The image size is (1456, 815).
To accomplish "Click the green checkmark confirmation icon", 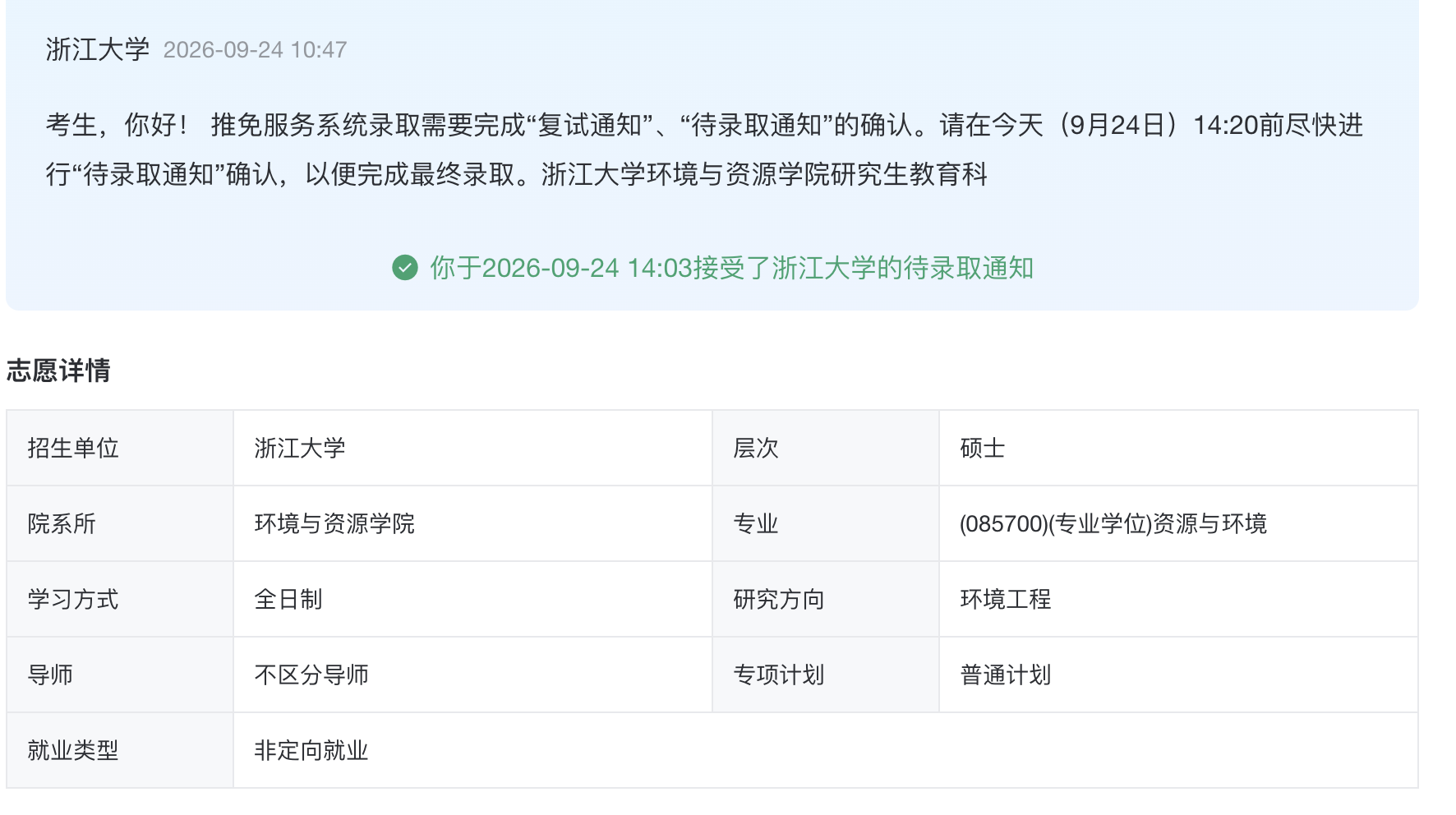I will point(405,268).
